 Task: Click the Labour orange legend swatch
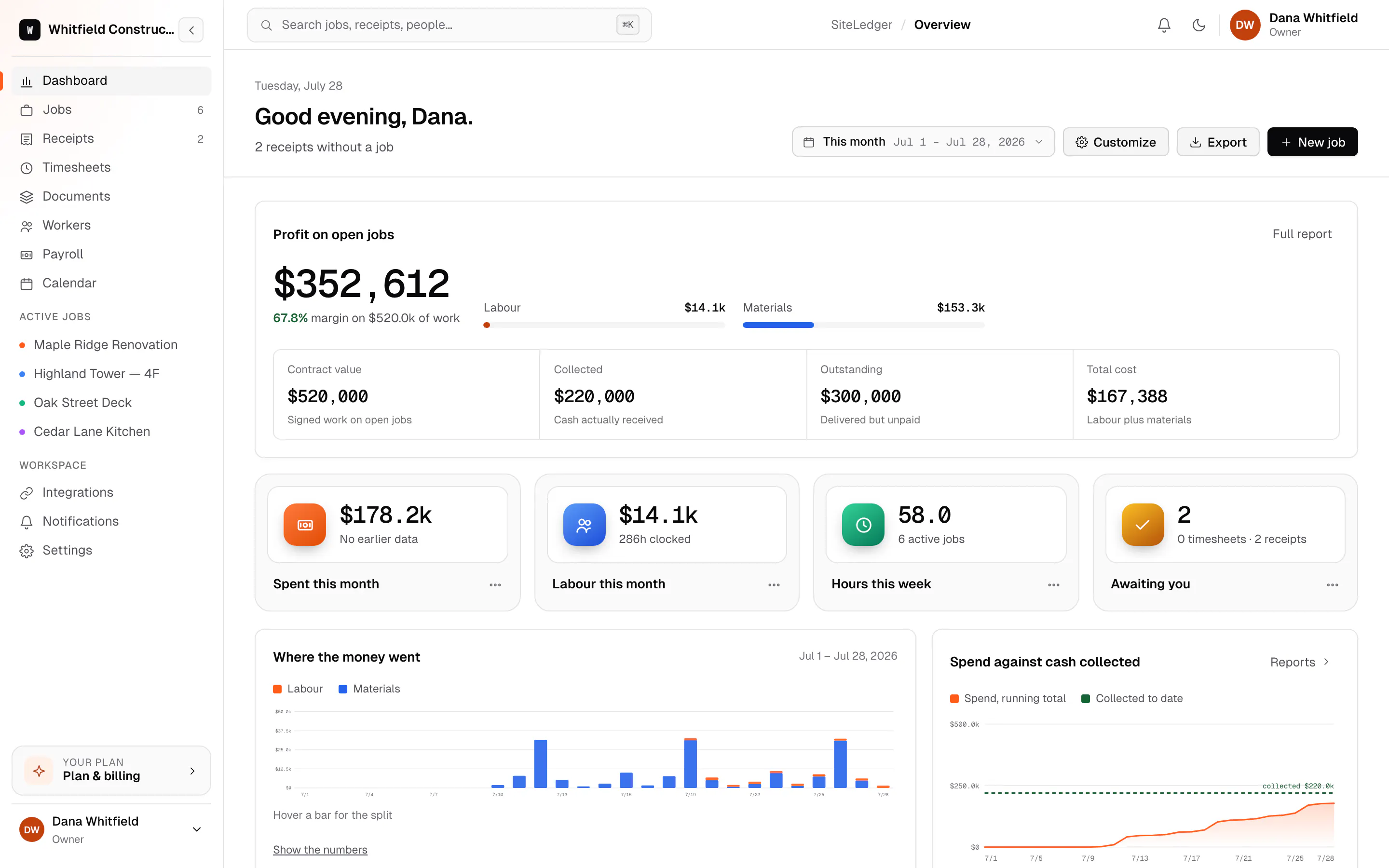coord(277,689)
